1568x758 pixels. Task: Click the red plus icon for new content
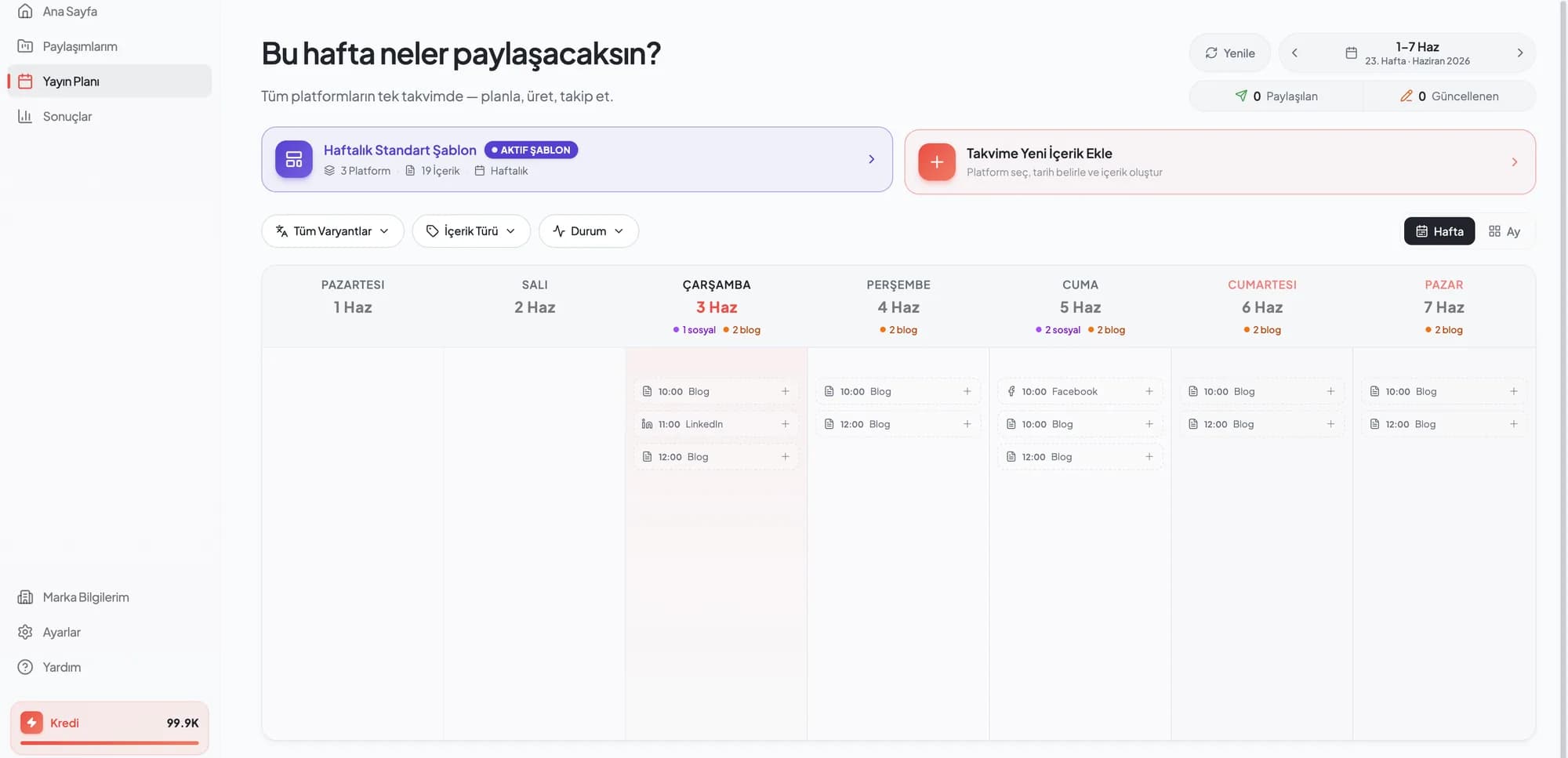click(x=937, y=162)
